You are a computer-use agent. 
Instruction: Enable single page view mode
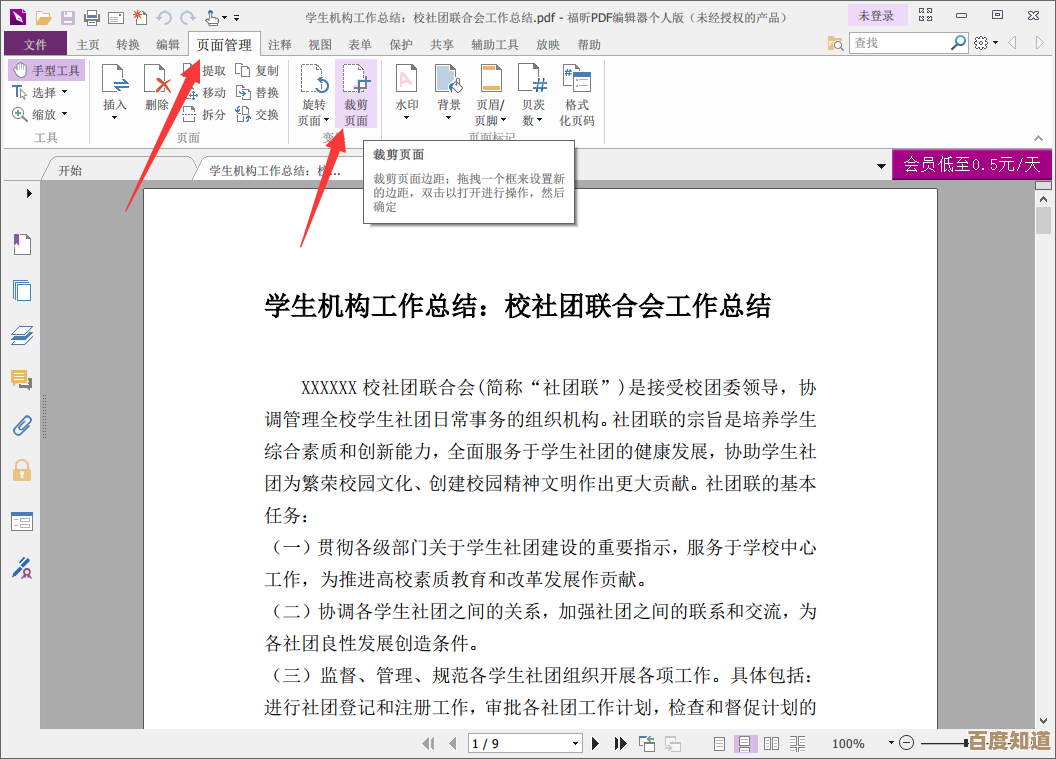[x=719, y=743]
